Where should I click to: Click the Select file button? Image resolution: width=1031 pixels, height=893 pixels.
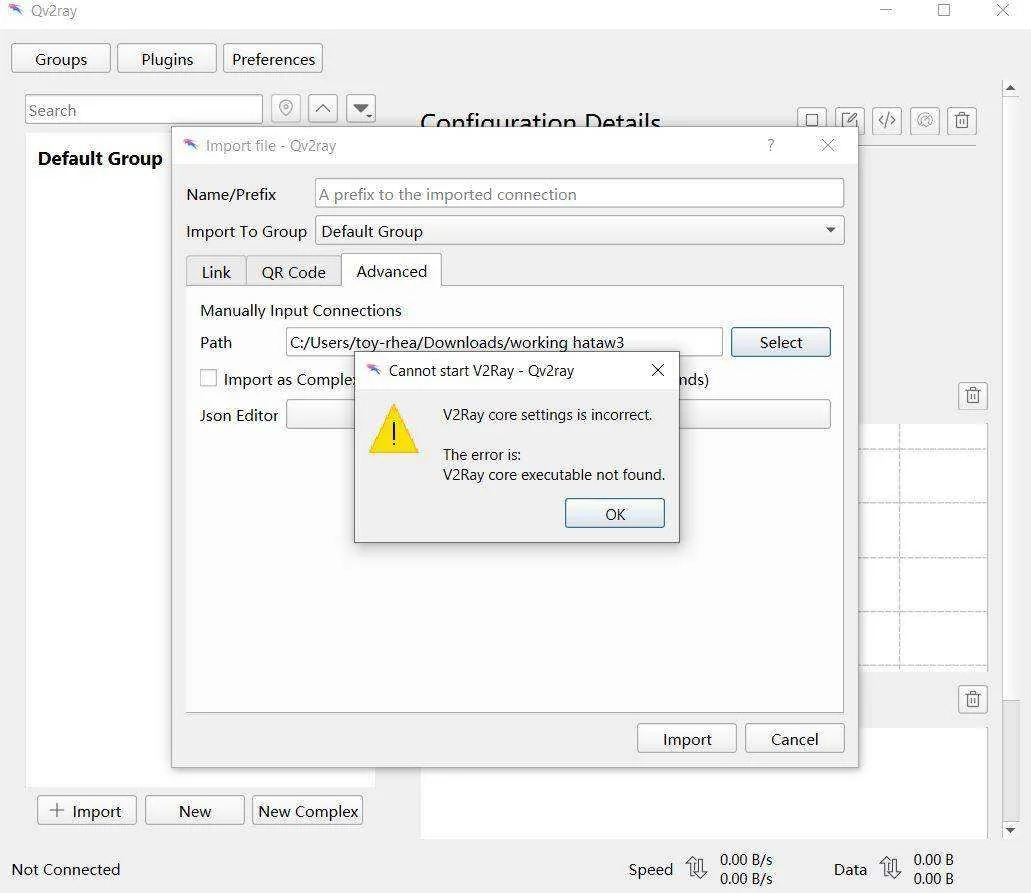(780, 342)
